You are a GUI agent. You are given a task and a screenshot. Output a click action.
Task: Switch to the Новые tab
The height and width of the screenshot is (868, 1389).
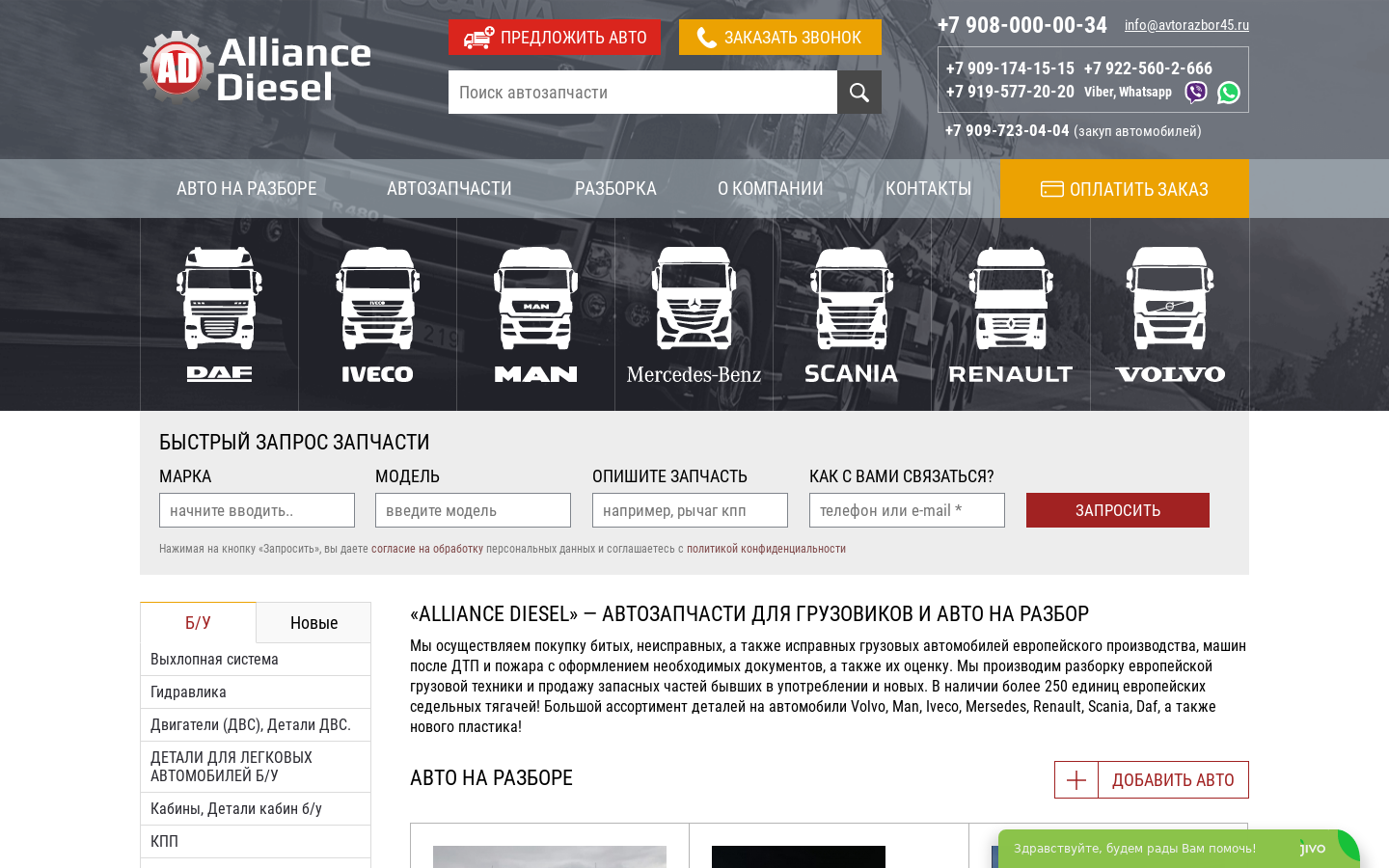[313, 623]
